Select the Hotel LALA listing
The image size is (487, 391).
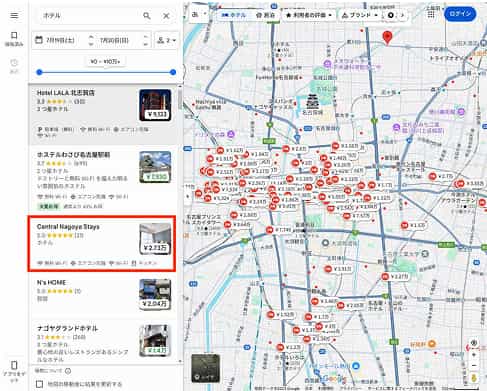104,114
